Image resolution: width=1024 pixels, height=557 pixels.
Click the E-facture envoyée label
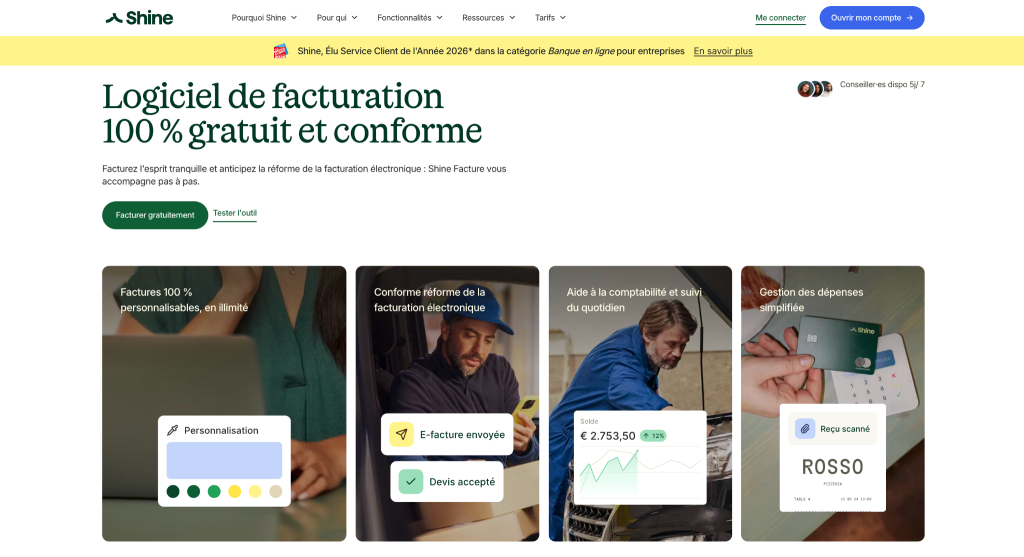pyautogui.click(x=462, y=435)
